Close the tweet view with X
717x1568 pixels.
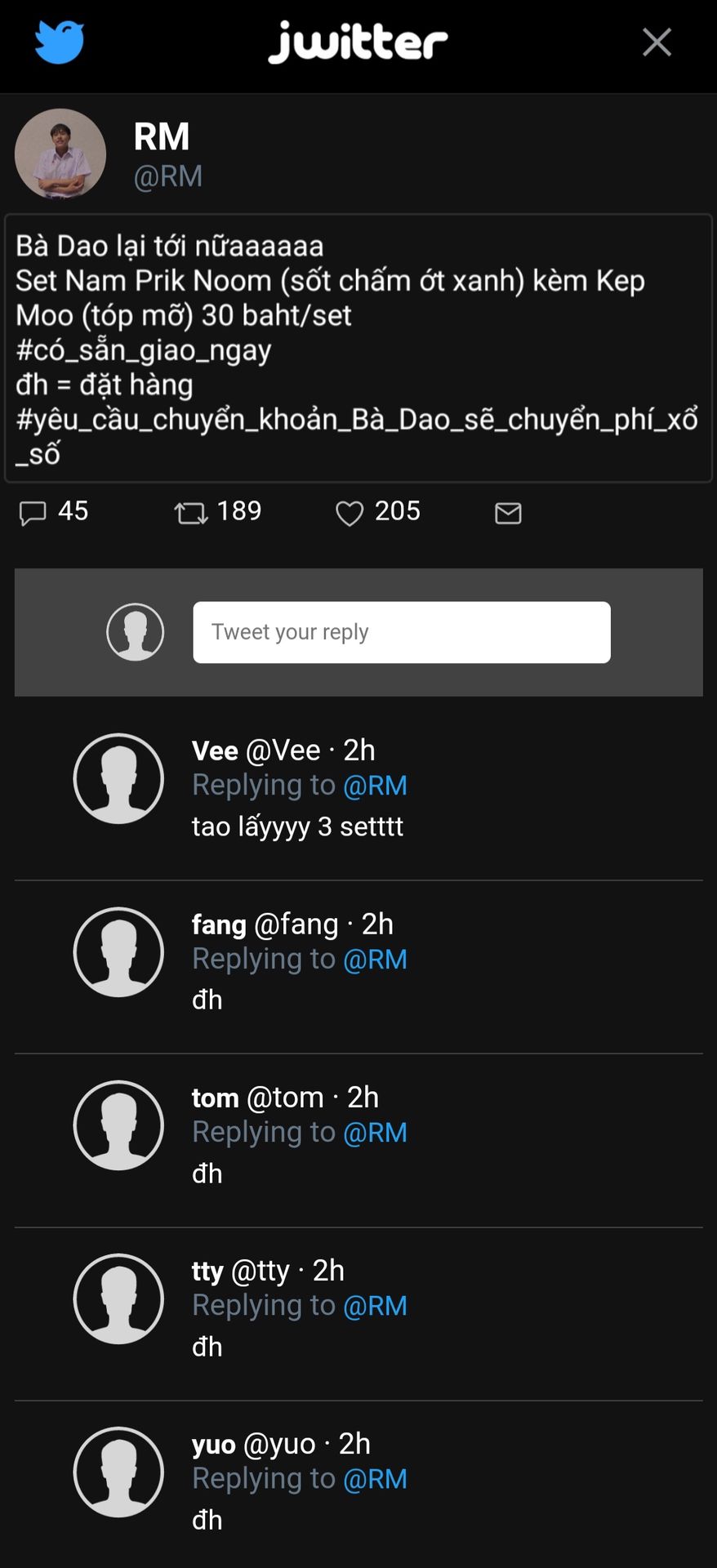tap(657, 42)
